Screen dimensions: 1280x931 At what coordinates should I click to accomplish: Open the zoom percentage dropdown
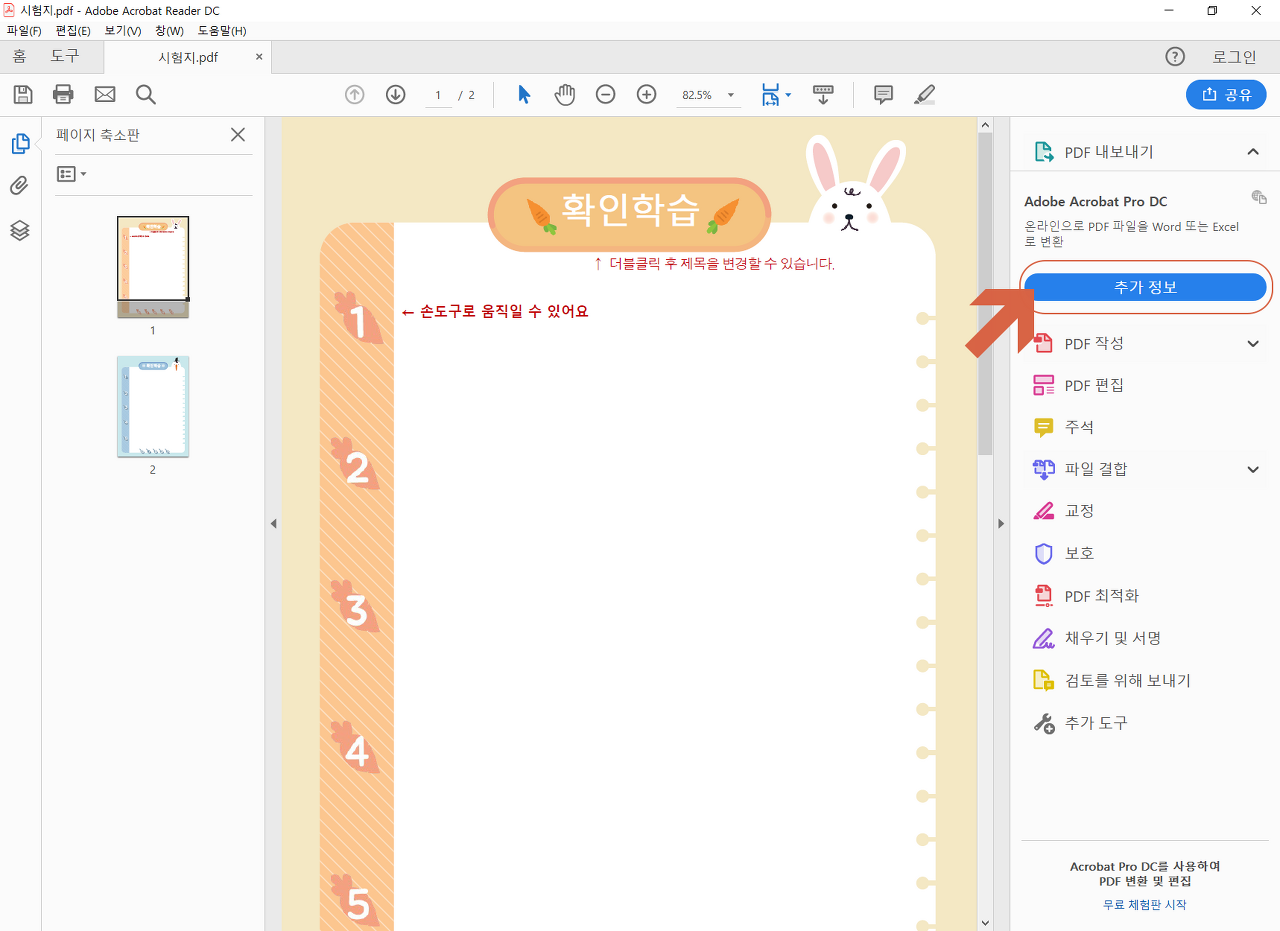point(731,95)
